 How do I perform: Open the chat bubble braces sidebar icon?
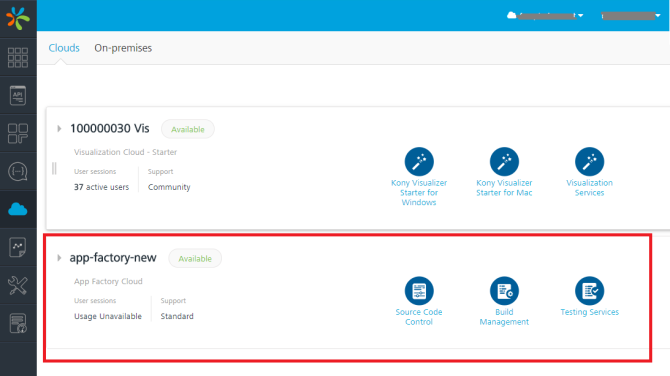point(18,171)
